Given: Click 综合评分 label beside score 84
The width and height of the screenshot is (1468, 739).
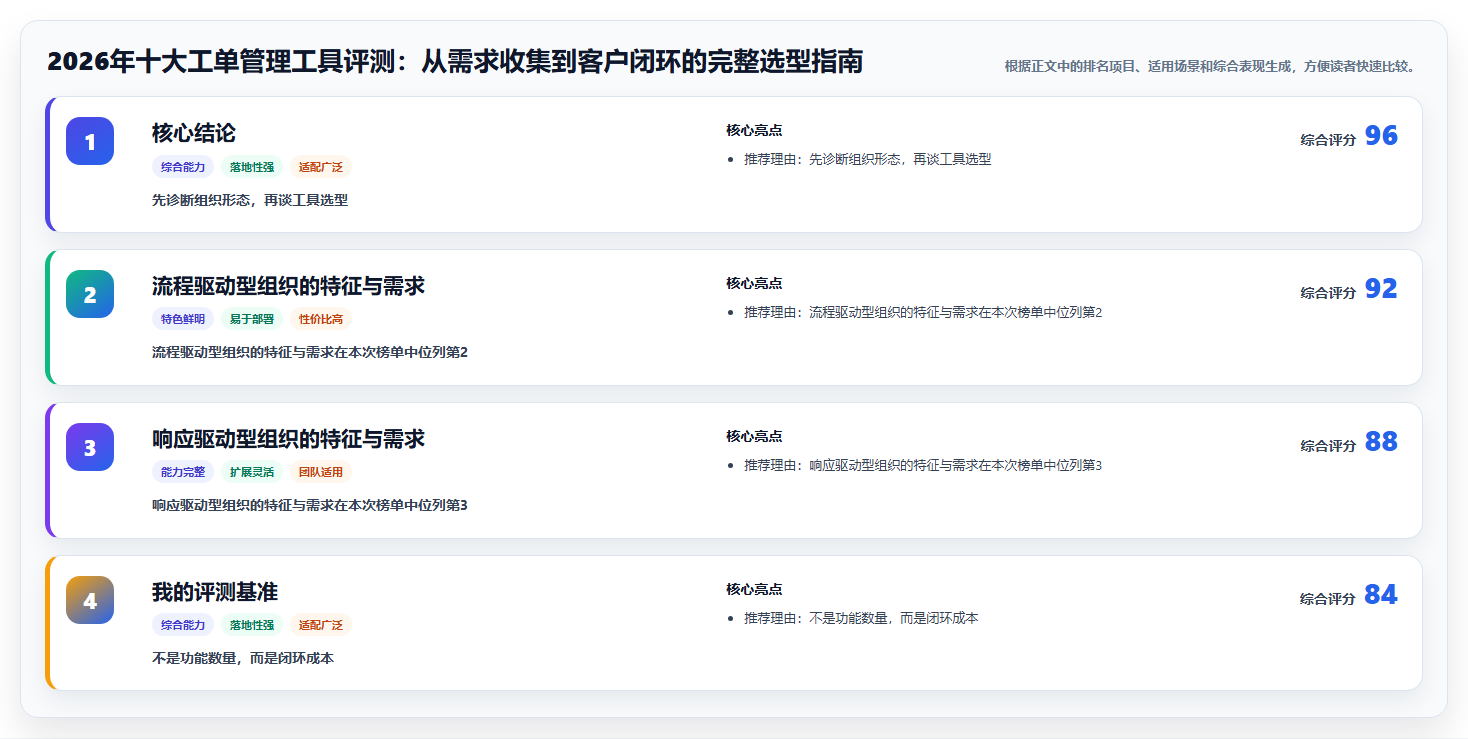Looking at the screenshot, I should point(1328,599).
